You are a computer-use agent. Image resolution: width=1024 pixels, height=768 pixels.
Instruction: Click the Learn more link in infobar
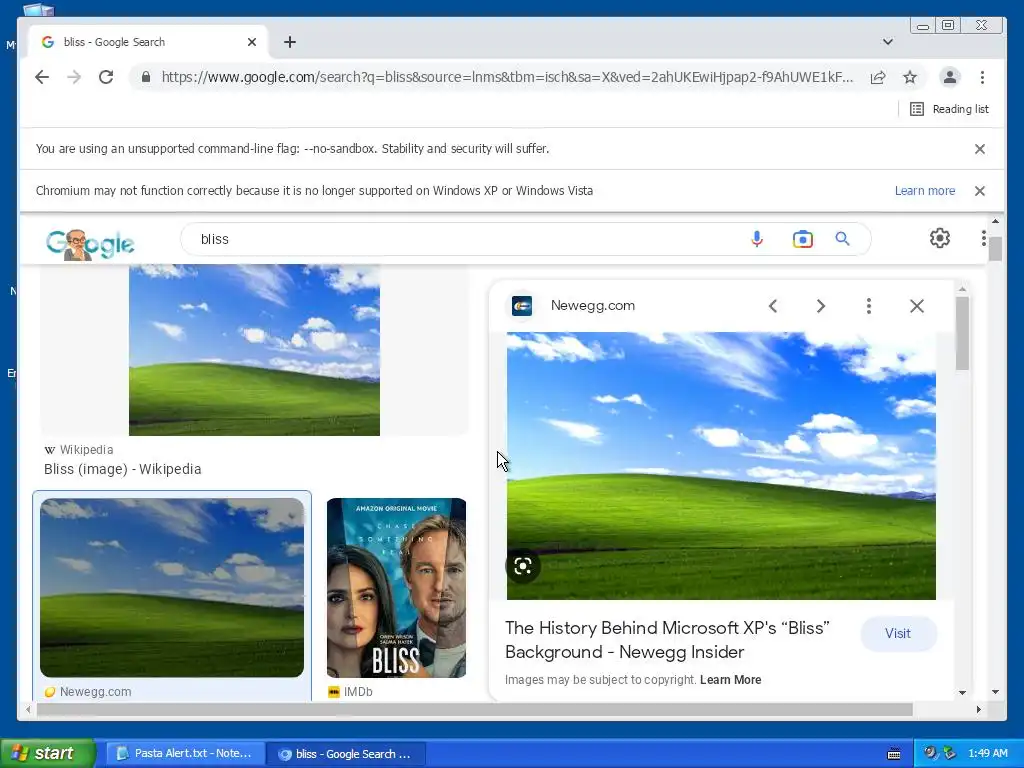925,191
